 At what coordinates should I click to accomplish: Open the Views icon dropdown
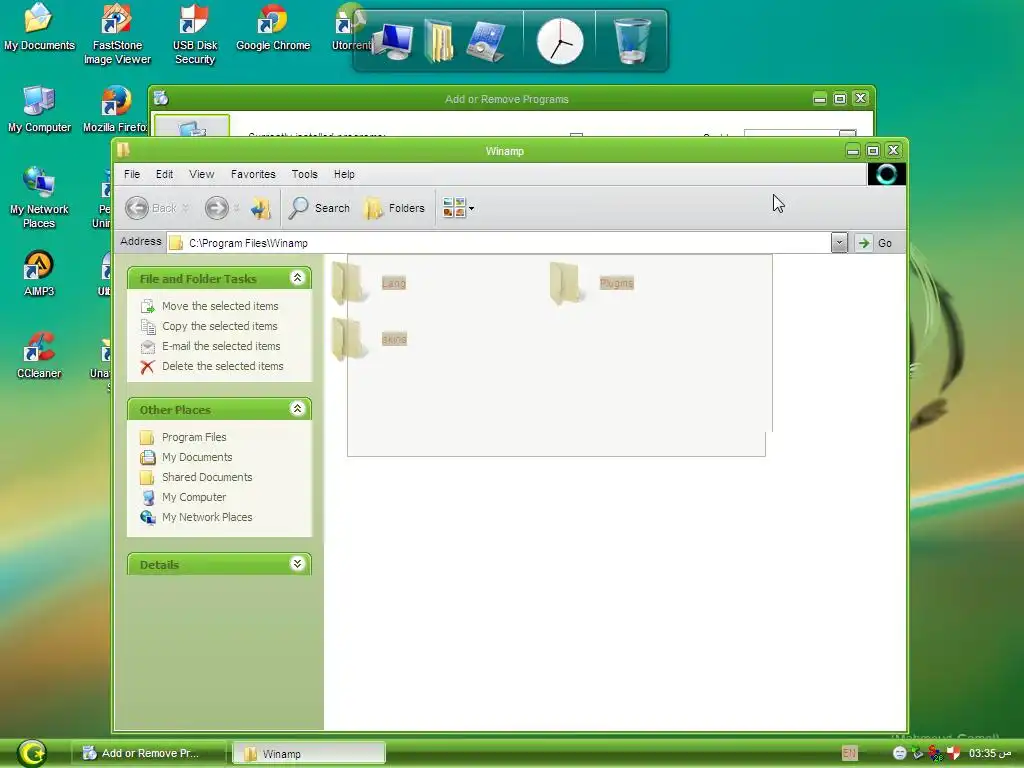[x=458, y=208]
